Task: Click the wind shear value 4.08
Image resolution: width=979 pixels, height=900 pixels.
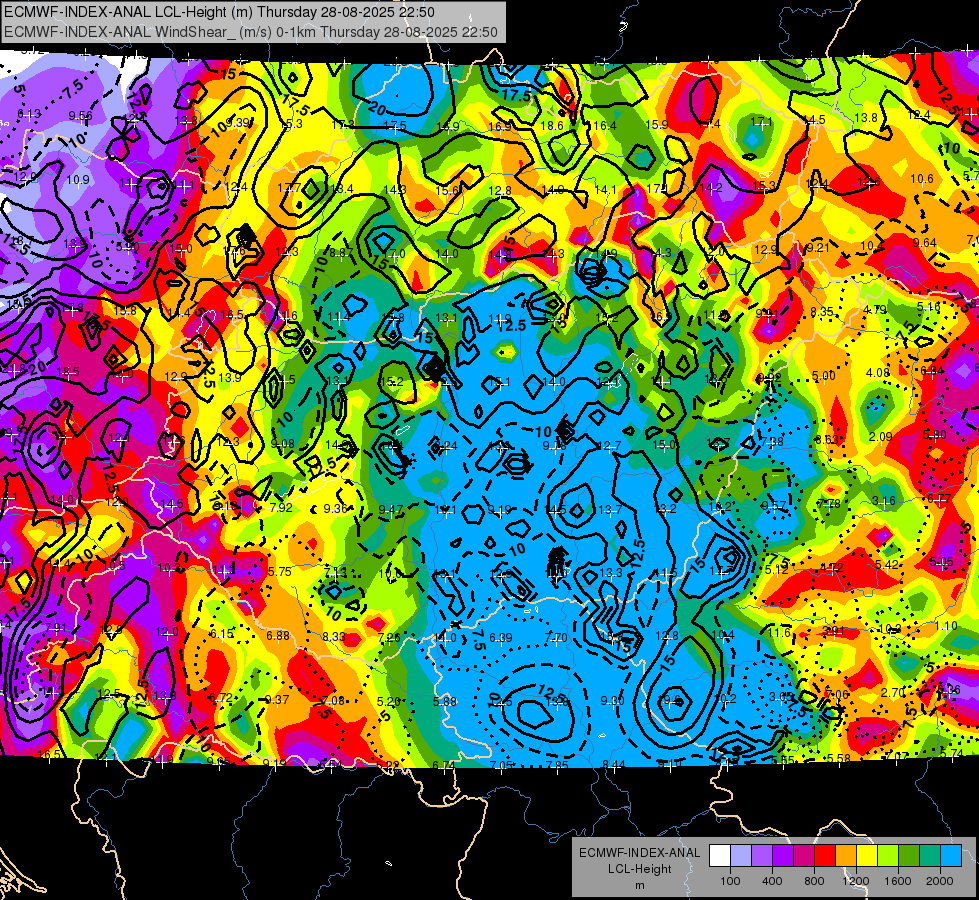Action: 878,373
